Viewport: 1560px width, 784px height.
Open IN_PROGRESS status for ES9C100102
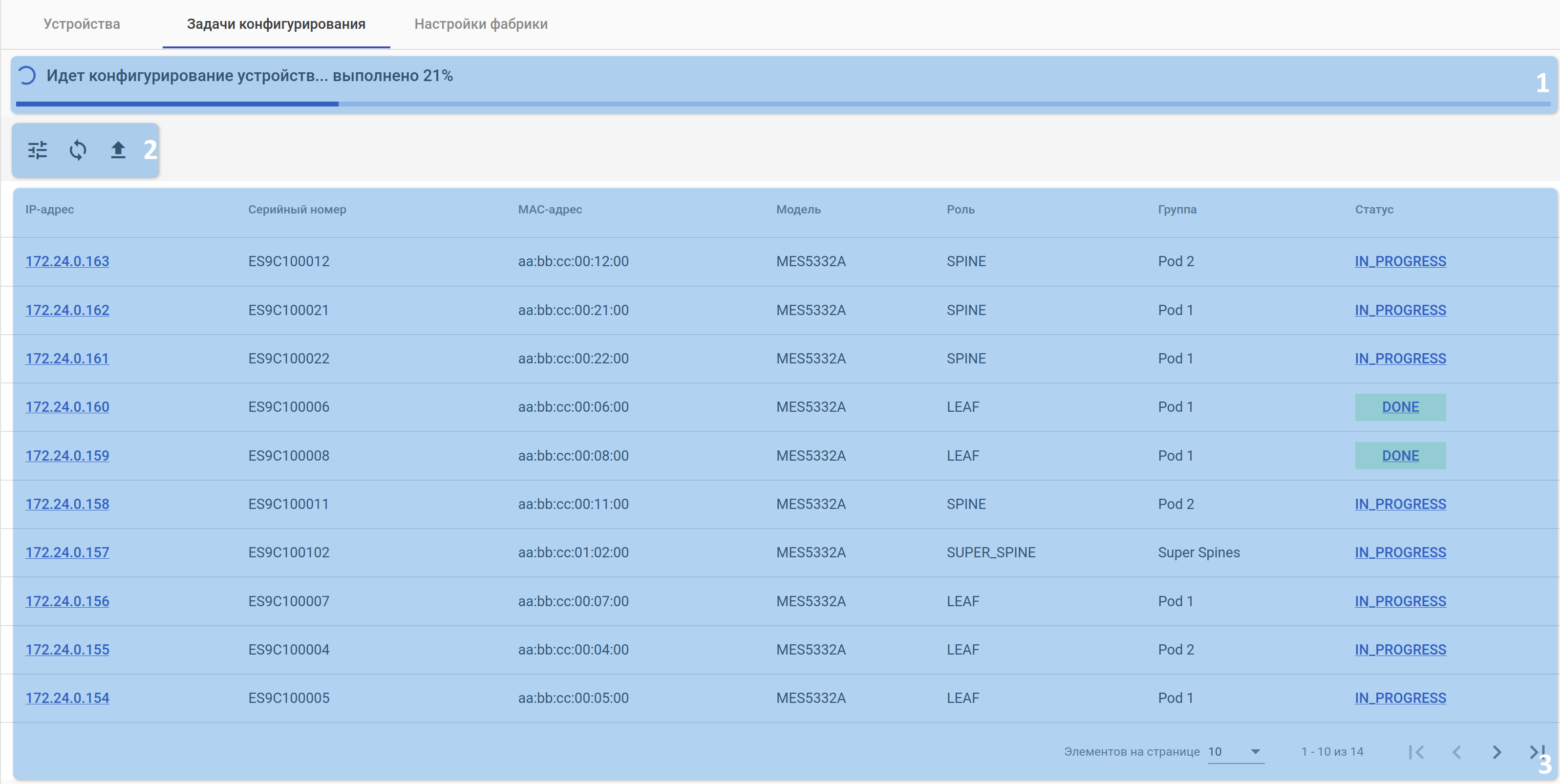click(1400, 553)
